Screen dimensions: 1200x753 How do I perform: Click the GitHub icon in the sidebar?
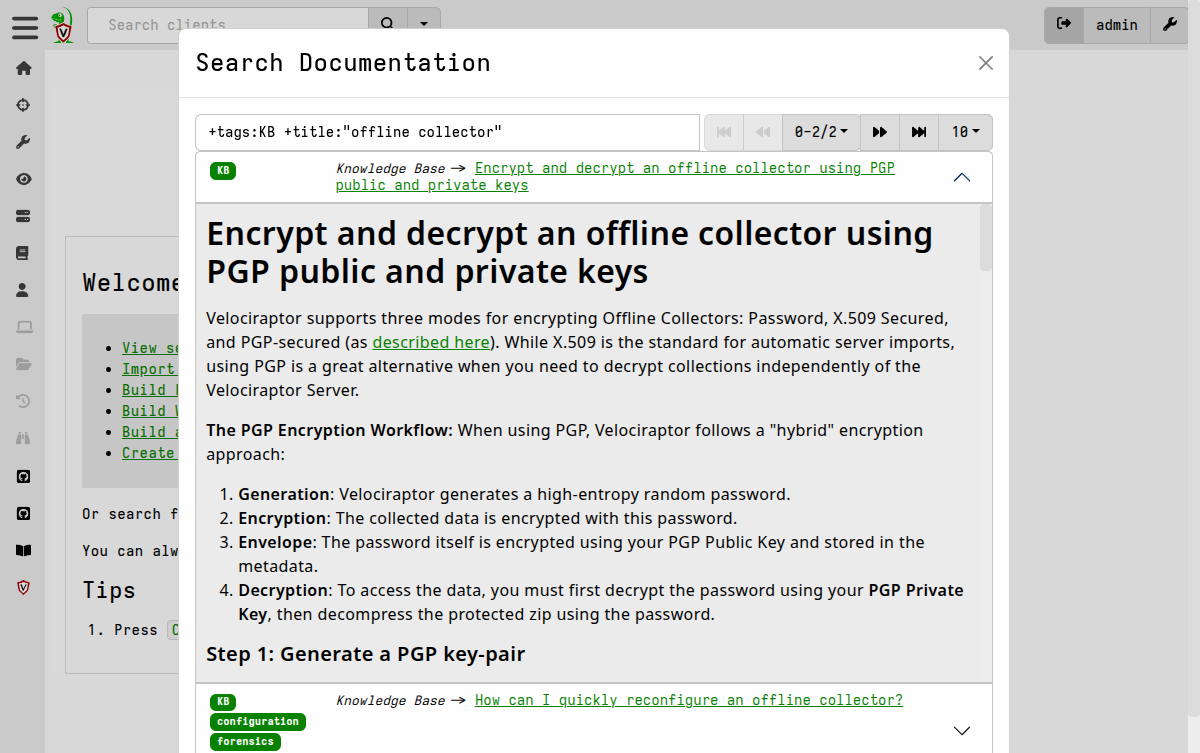(23, 476)
